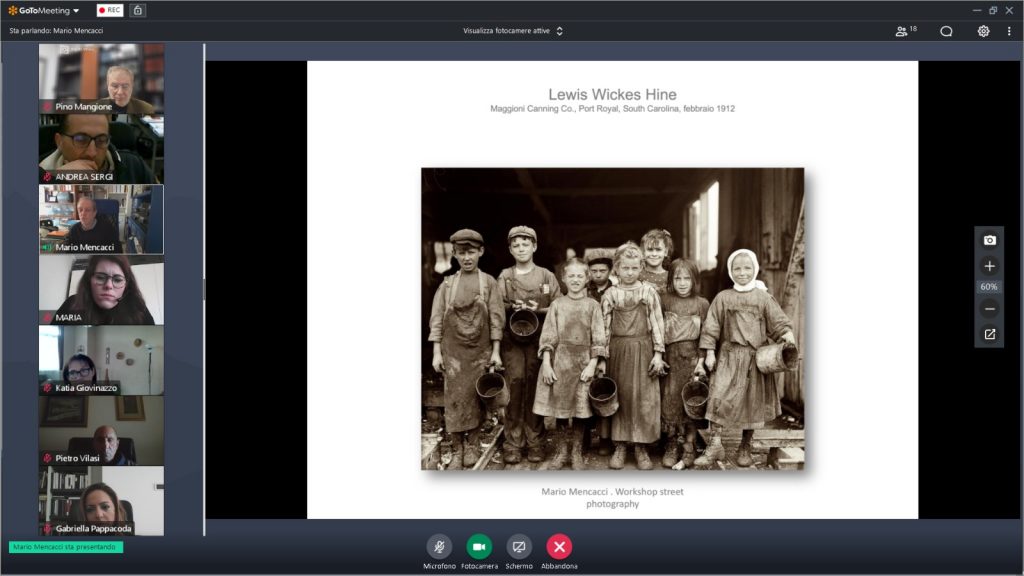Image resolution: width=1024 pixels, height=576 pixels.
Task: Click the muted mic icon beside Katia Giovinazzo
Action: pos(47,387)
